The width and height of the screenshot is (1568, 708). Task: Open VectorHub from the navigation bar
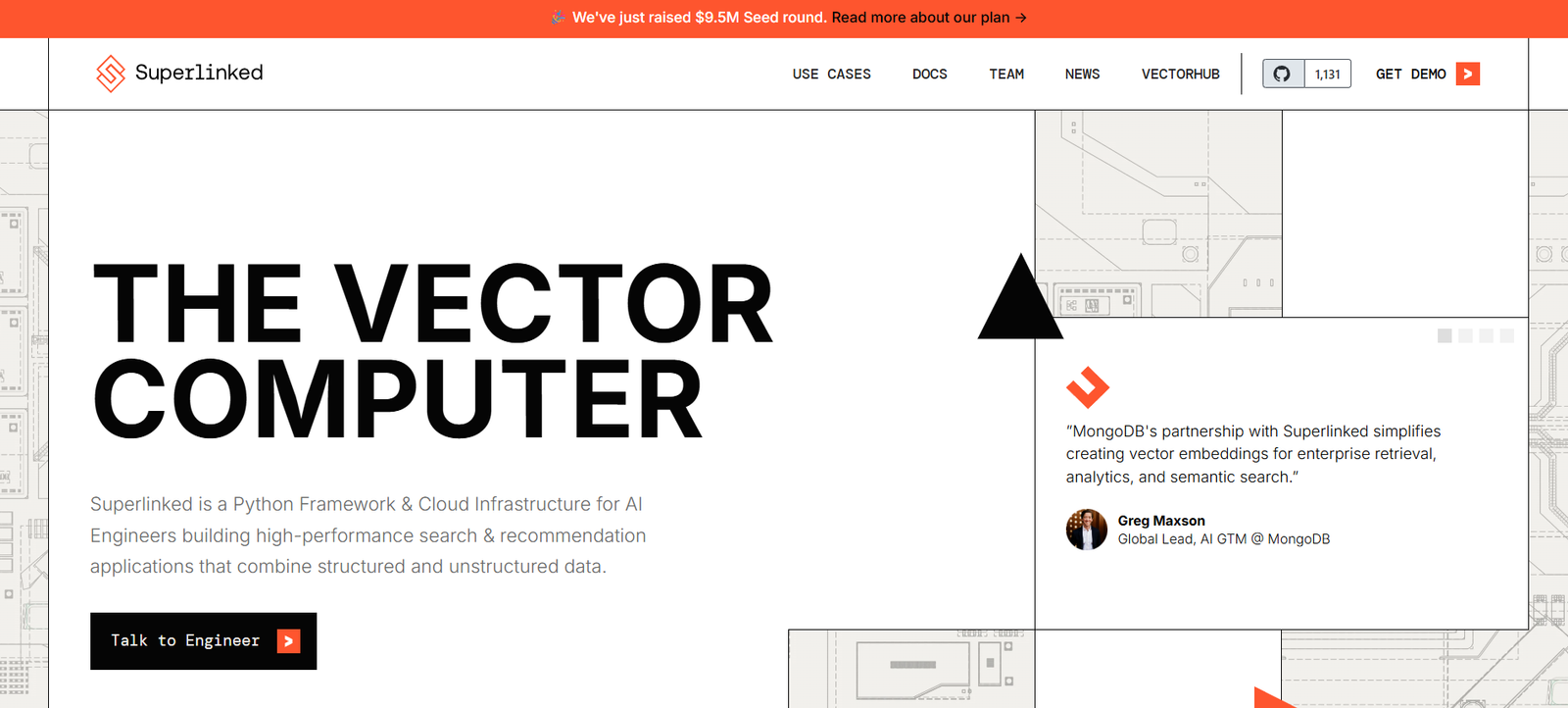1180,74
